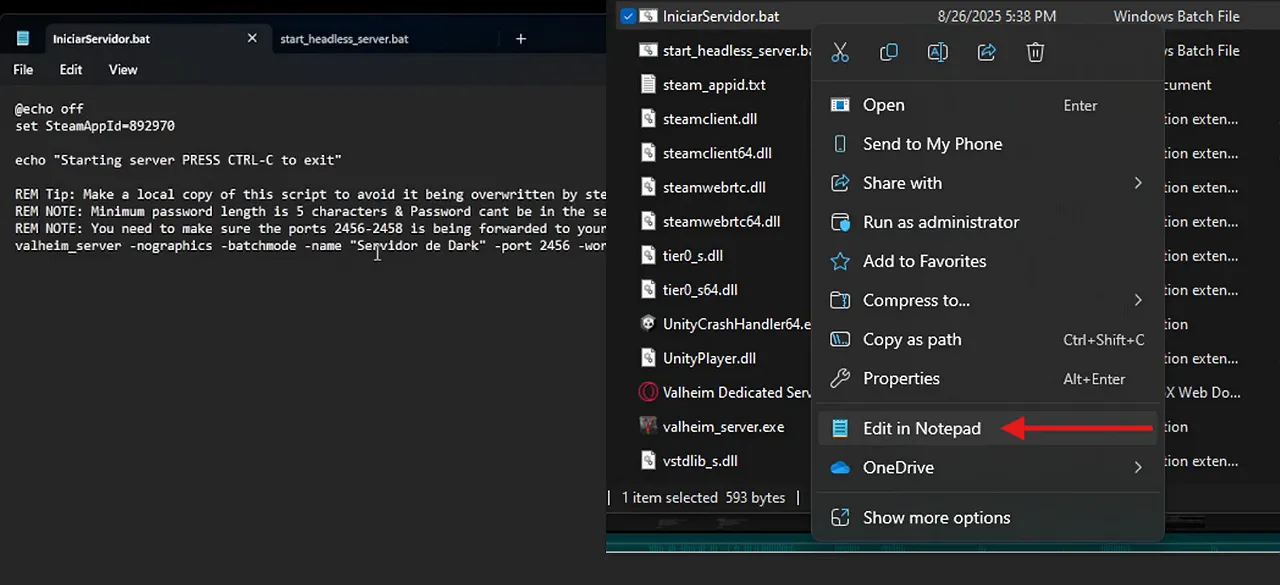Click Show more options

[936, 517]
